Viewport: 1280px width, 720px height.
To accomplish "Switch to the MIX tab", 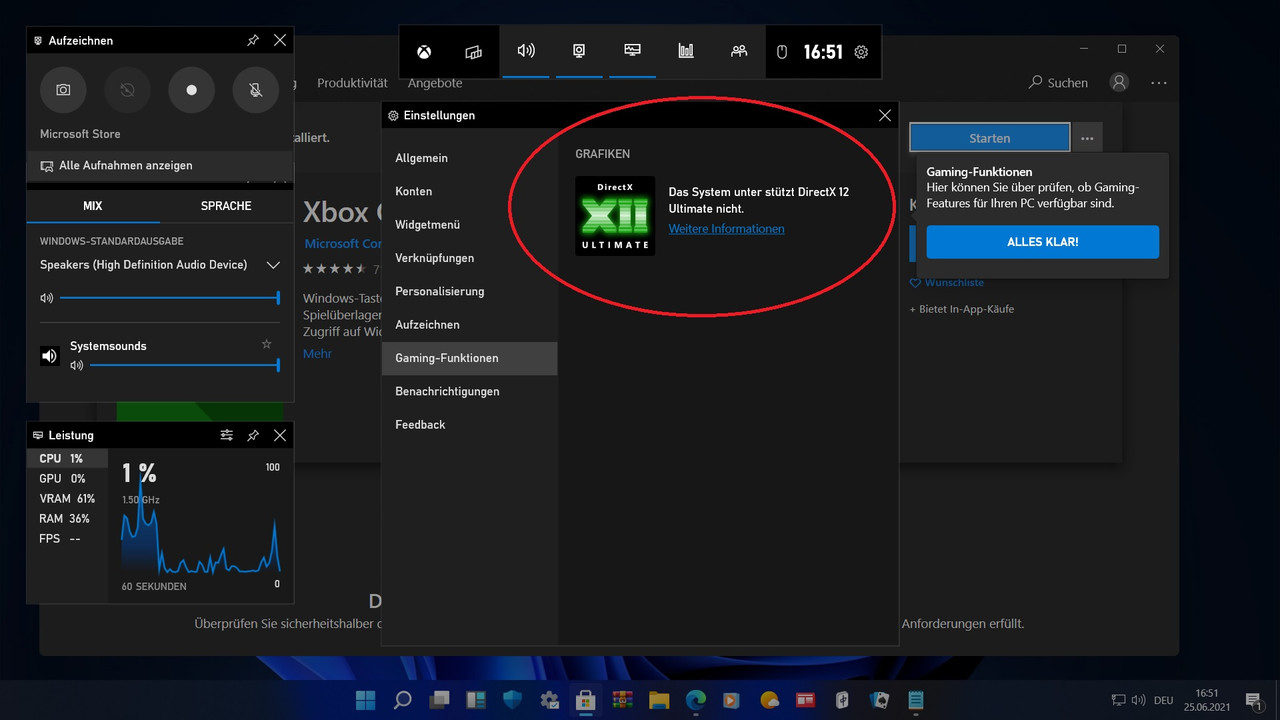I will [x=93, y=206].
